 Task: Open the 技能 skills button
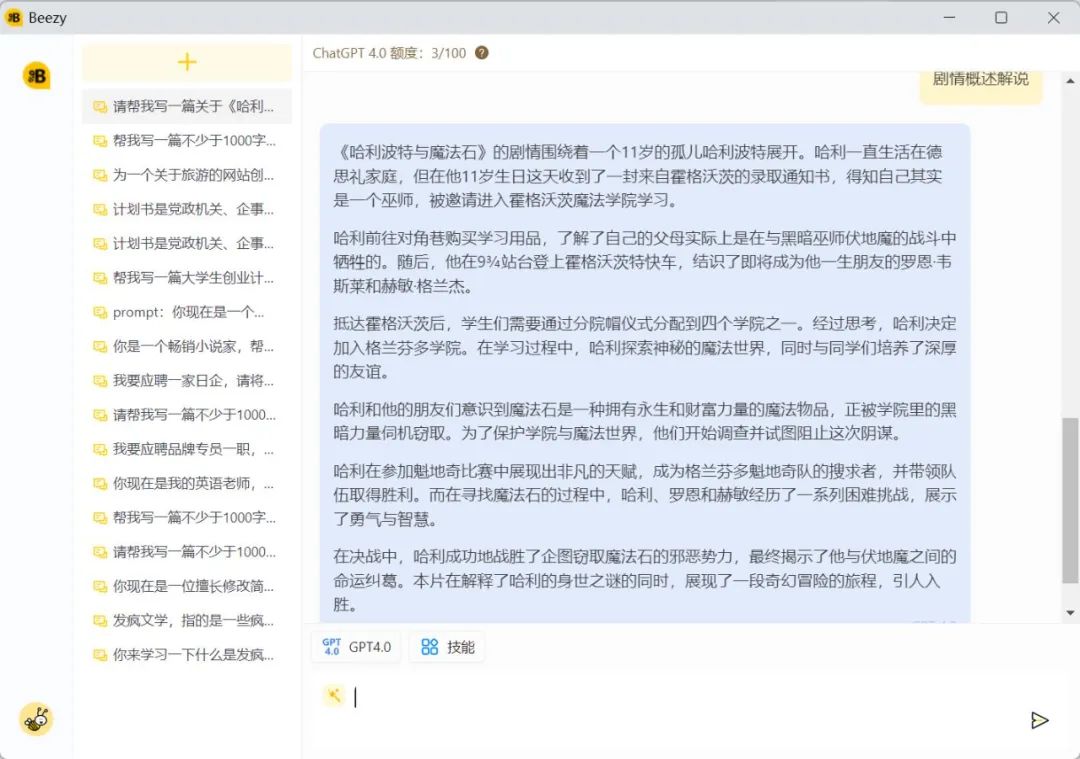pos(448,647)
